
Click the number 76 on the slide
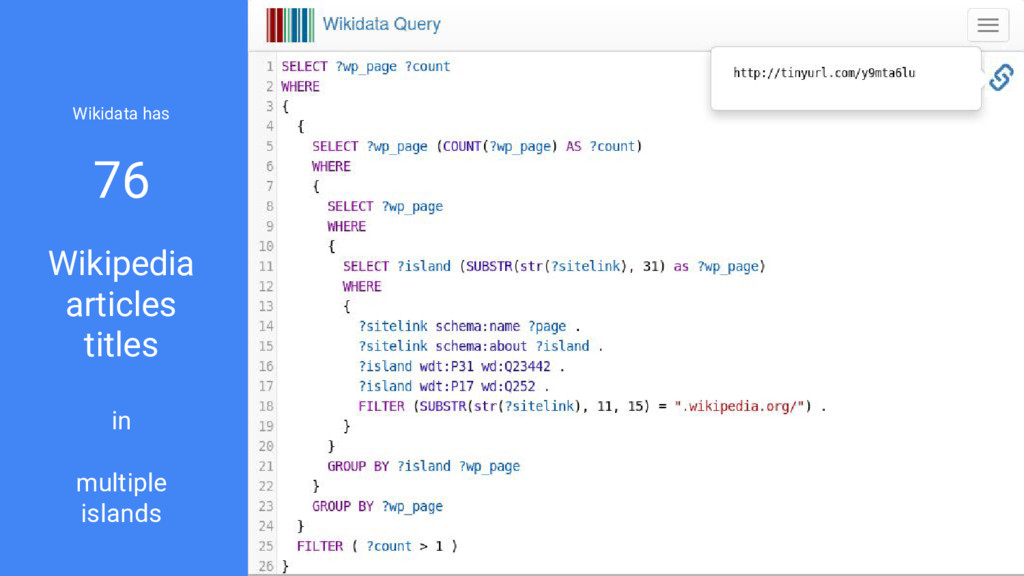(121, 180)
